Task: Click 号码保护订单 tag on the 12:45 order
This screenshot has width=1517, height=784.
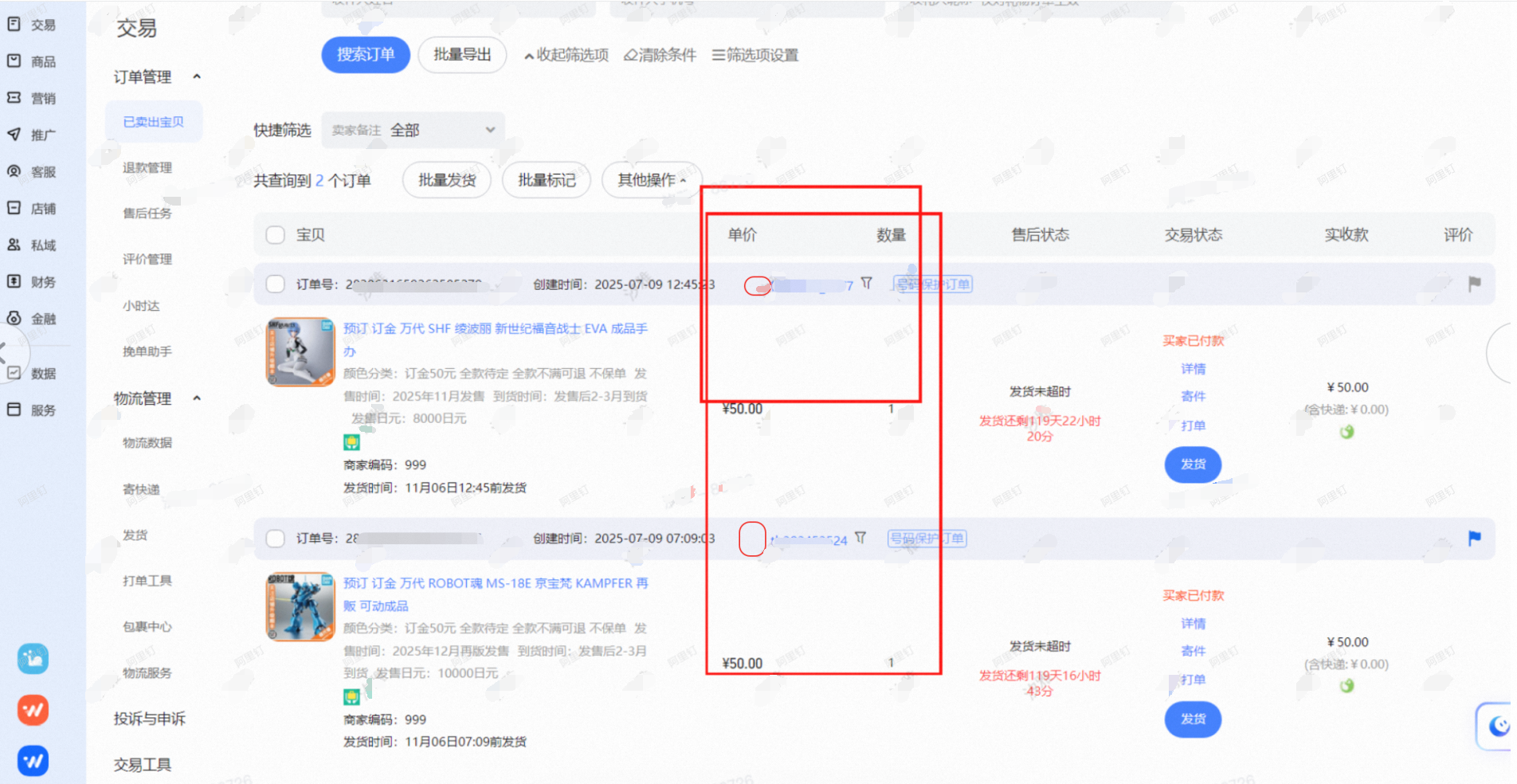Action: (932, 284)
